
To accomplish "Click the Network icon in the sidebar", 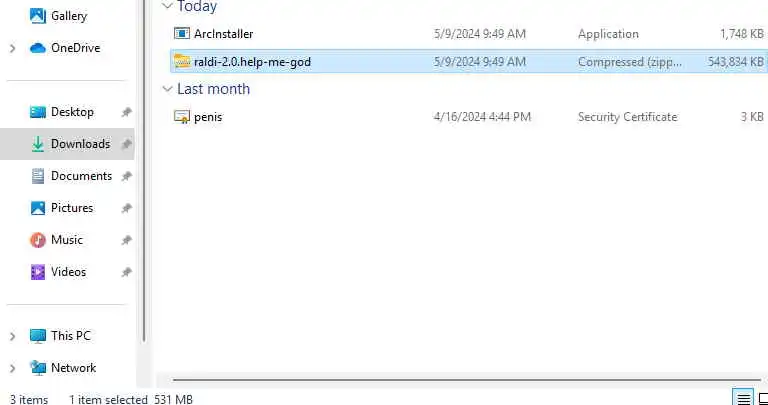I will tap(38, 368).
